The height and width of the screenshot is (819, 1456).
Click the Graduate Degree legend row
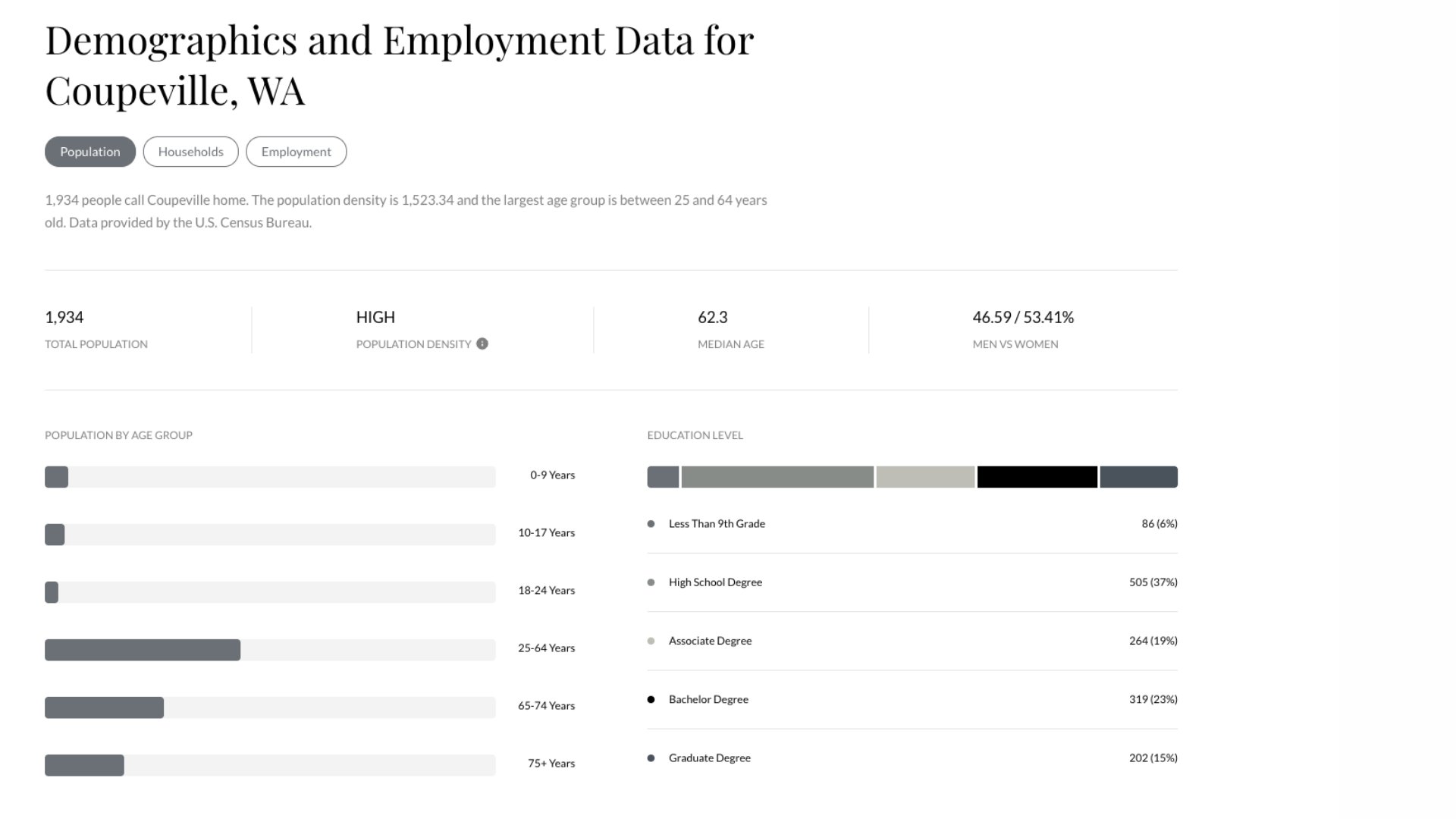[x=912, y=758]
